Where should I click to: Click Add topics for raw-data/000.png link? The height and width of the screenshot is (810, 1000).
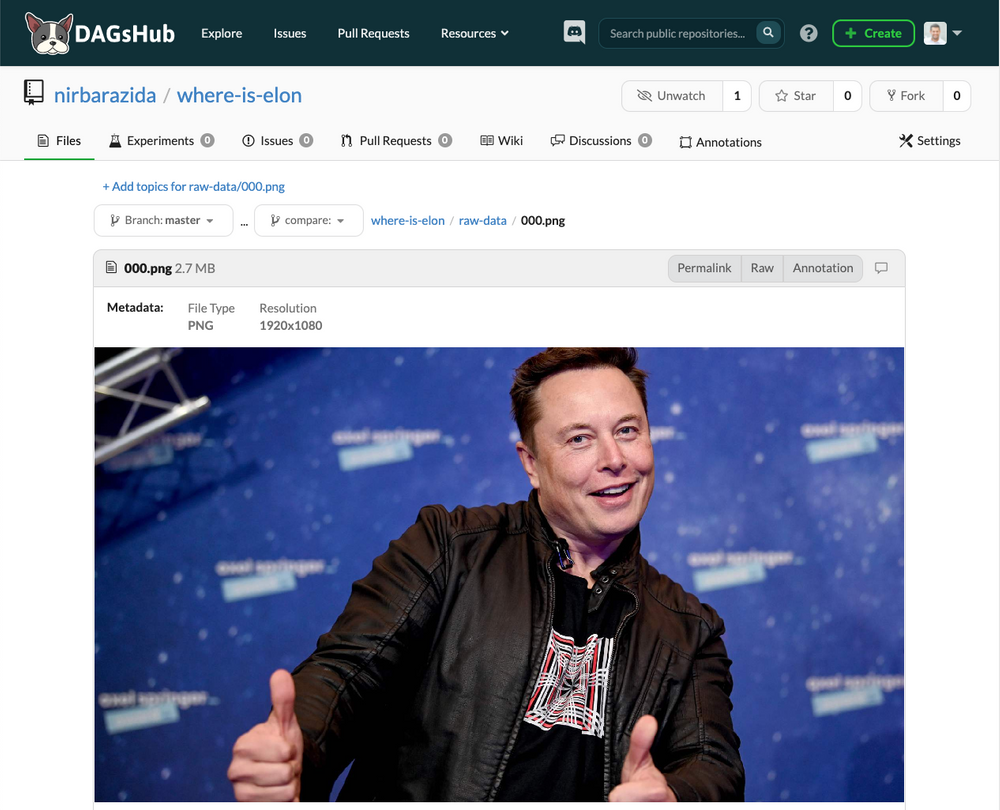tap(193, 186)
